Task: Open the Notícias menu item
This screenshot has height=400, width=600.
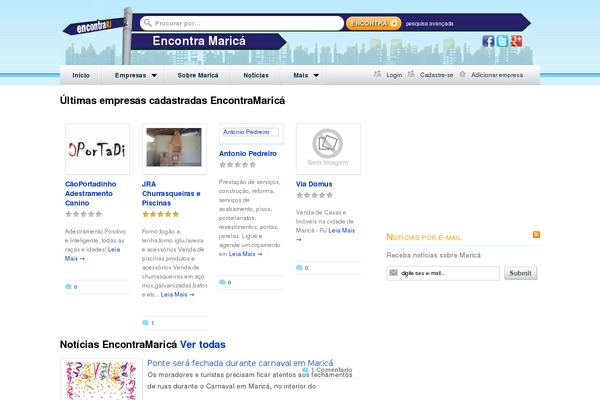Action: click(x=256, y=75)
